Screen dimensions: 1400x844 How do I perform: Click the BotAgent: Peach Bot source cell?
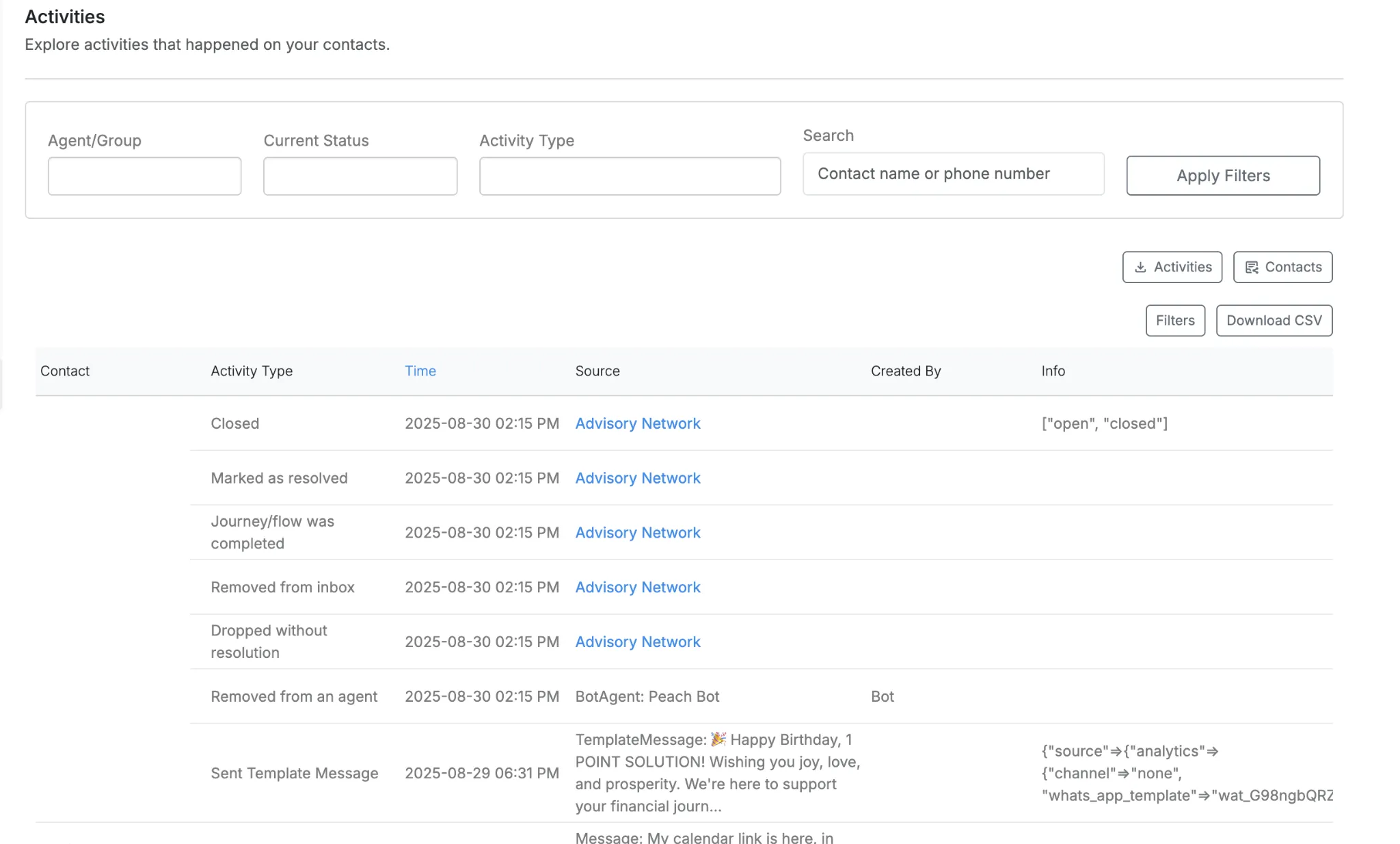point(647,696)
